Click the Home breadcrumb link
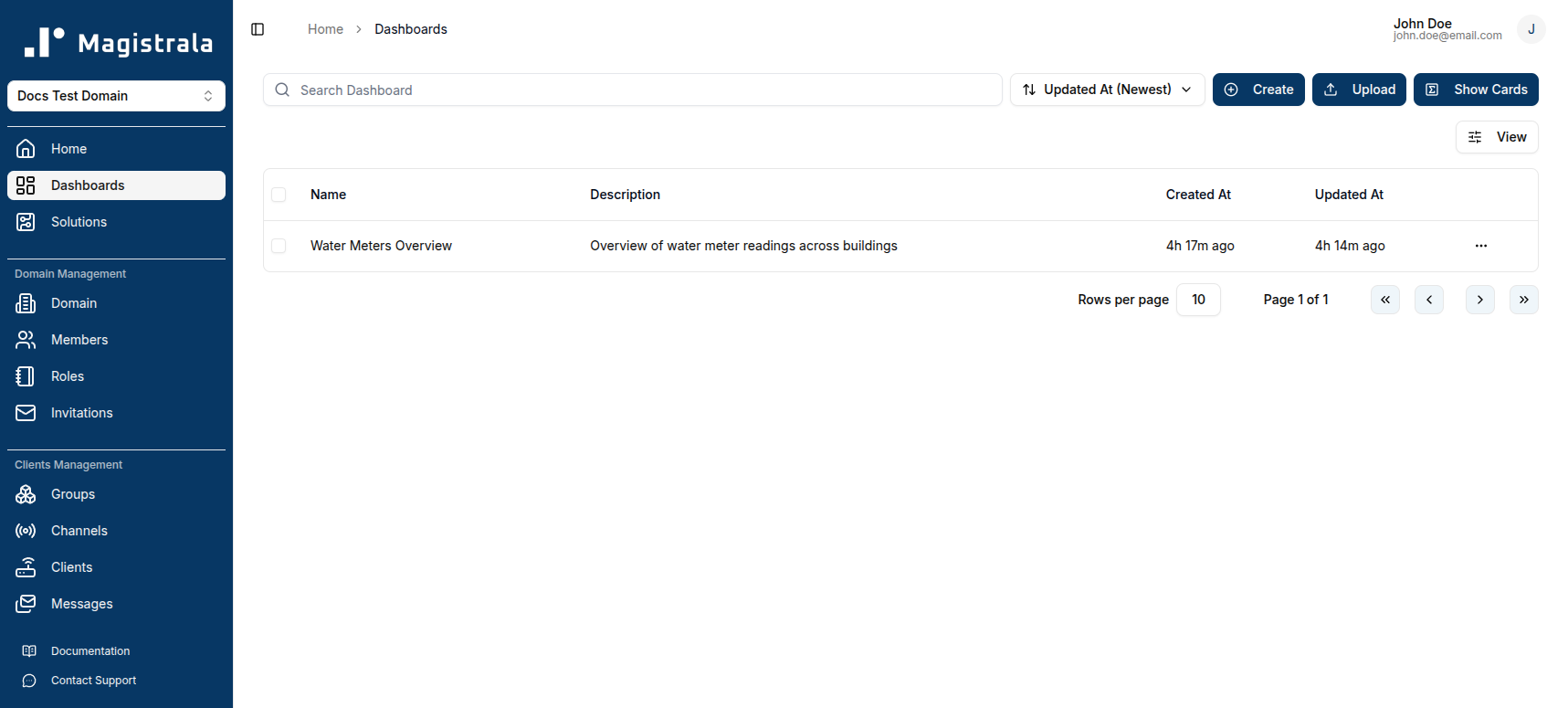 (325, 29)
